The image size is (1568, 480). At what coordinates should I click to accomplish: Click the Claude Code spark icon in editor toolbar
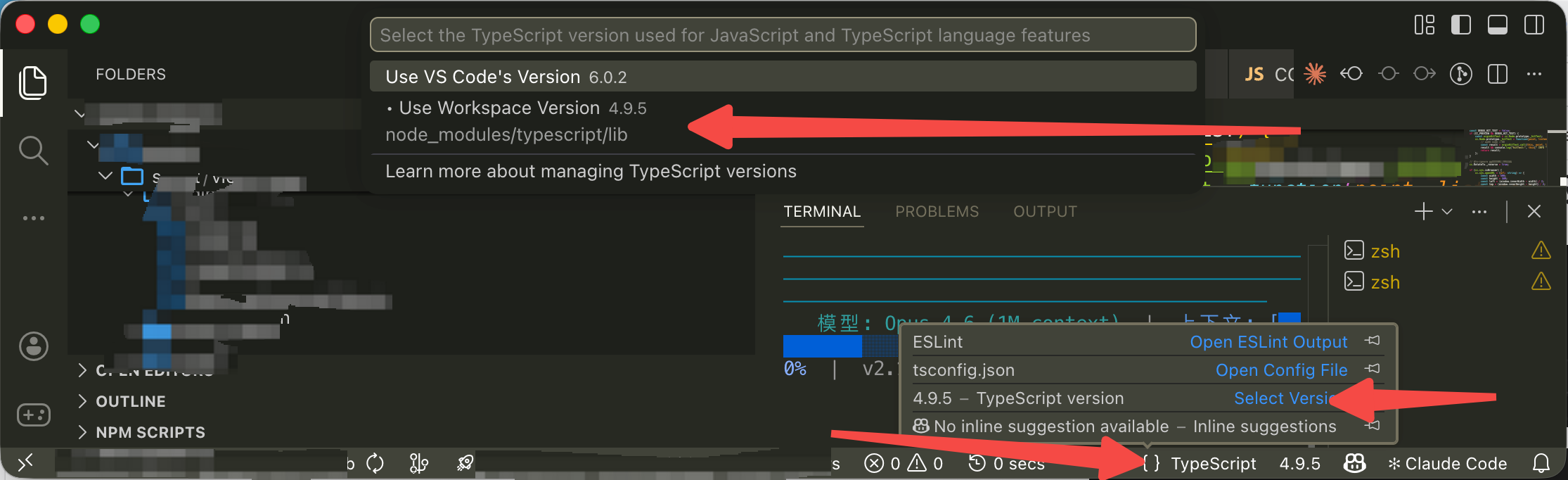pyautogui.click(x=1315, y=74)
